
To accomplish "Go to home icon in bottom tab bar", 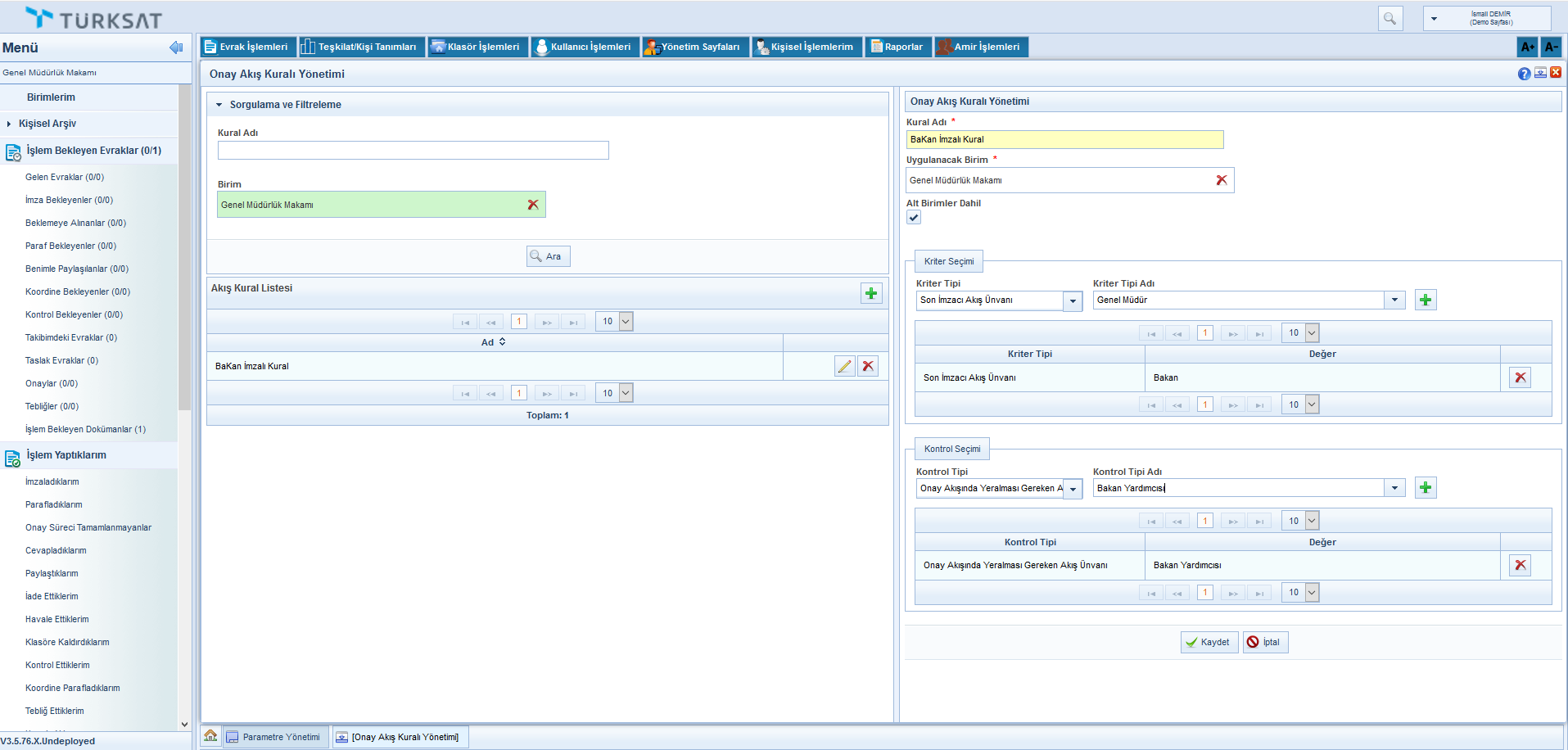I will coord(210,736).
